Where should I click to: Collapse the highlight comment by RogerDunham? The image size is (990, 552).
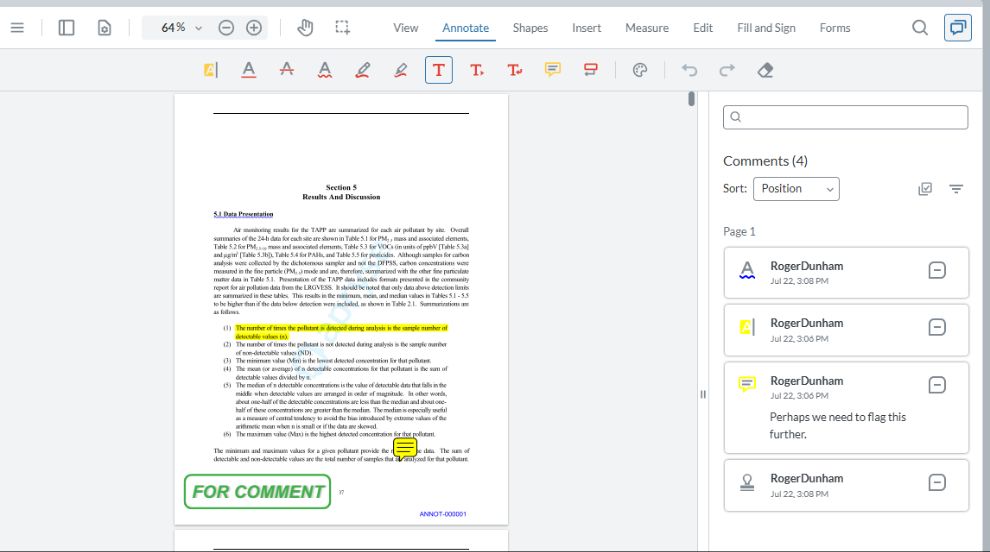[x=937, y=327]
